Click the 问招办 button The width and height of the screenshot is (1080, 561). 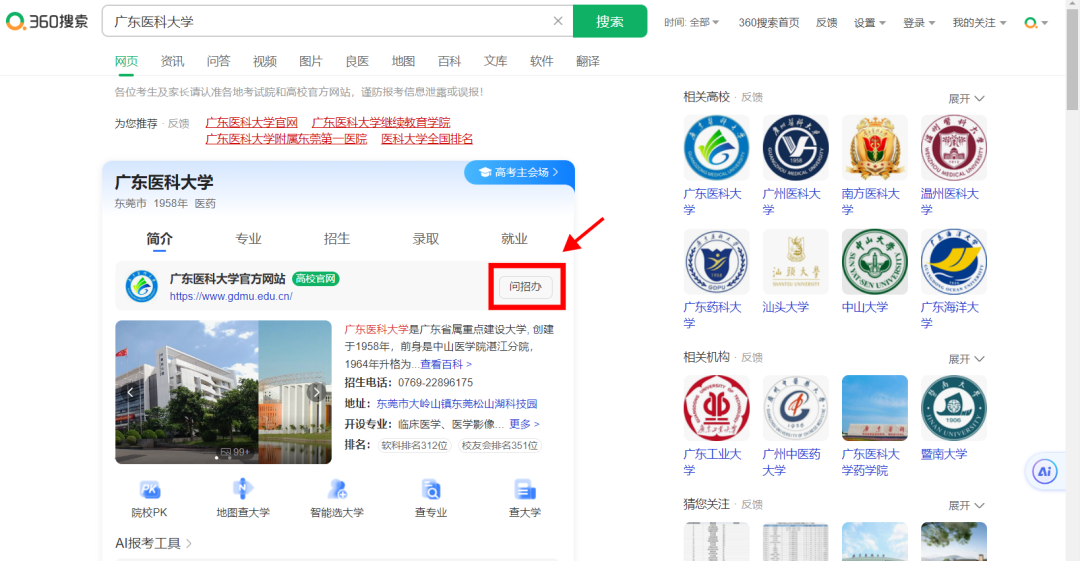[x=526, y=287]
